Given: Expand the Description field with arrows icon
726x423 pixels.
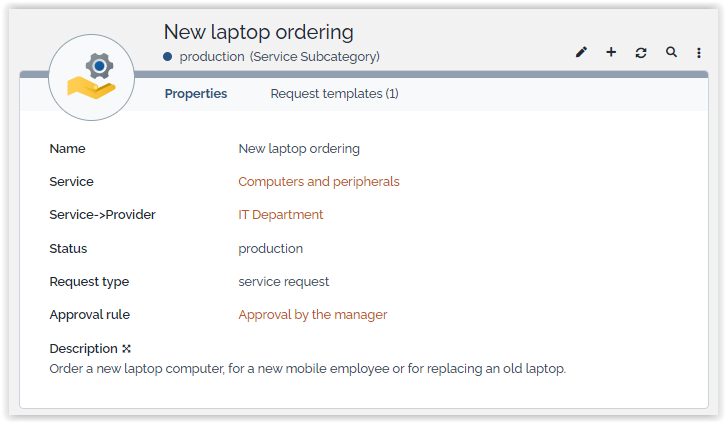Looking at the screenshot, I should 127,349.
